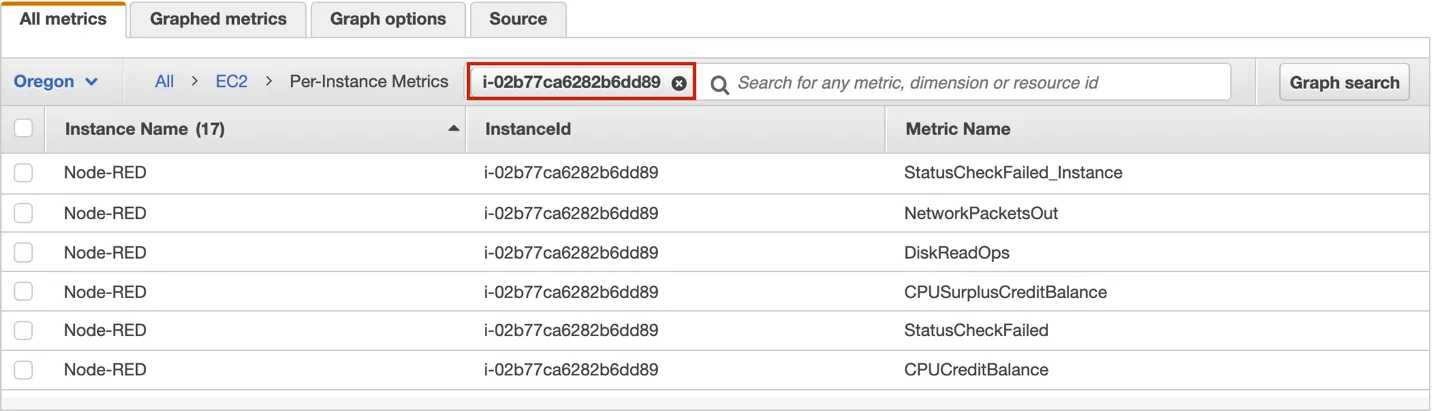Select Per-Instance Metrics breadcrumb
The height and width of the screenshot is (411, 1432).
369,82
